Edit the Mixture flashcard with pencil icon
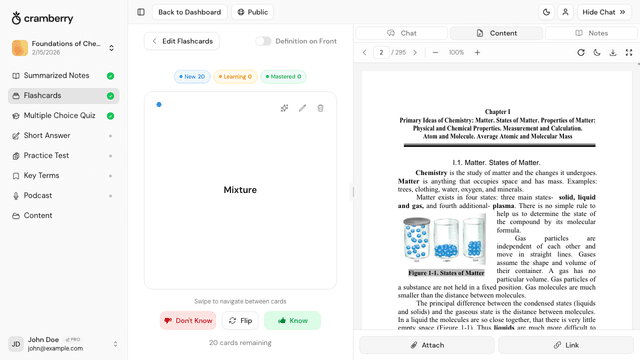 click(x=302, y=108)
